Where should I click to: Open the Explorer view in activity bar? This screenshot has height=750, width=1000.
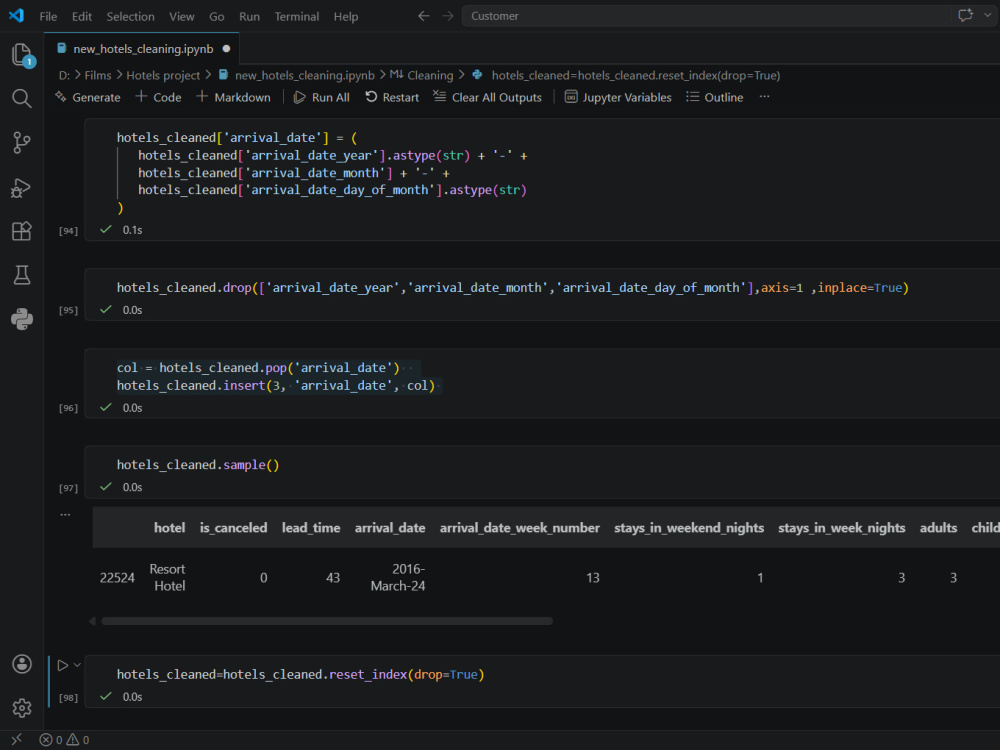tap(22, 54)
